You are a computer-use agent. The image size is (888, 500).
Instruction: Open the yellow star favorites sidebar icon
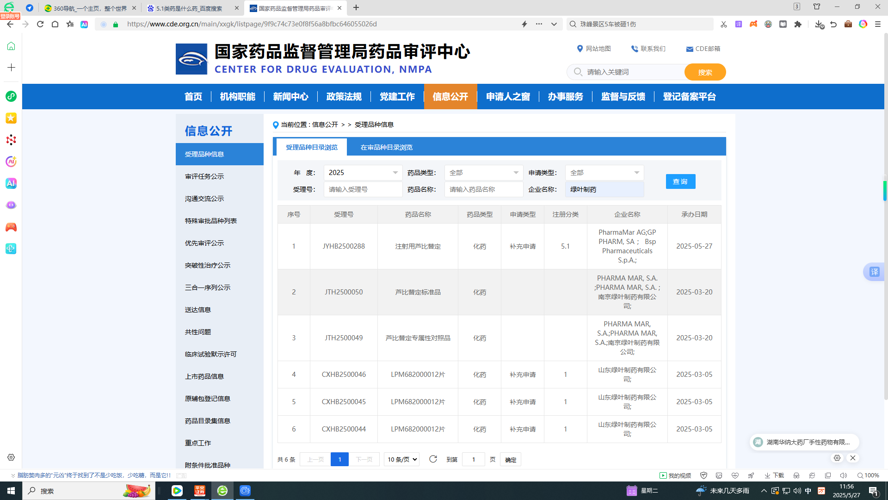pos(11,118)
